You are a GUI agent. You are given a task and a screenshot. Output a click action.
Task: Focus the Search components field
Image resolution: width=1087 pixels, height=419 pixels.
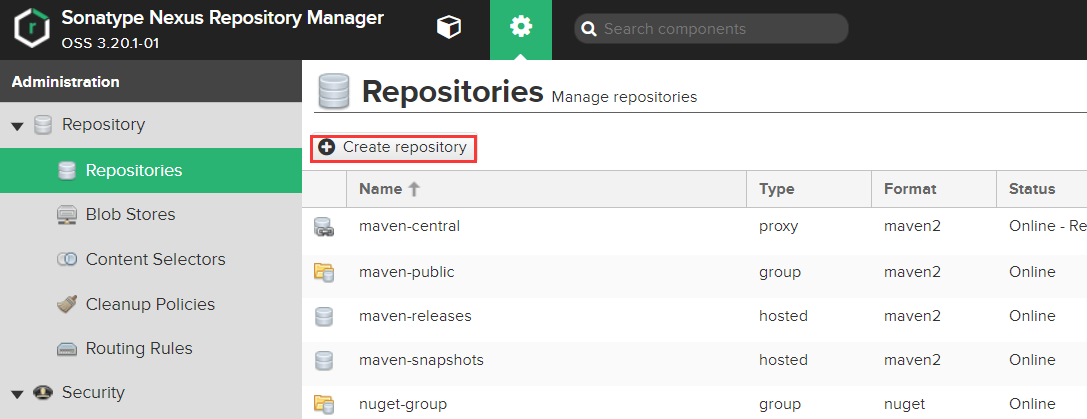coord(711,29)
